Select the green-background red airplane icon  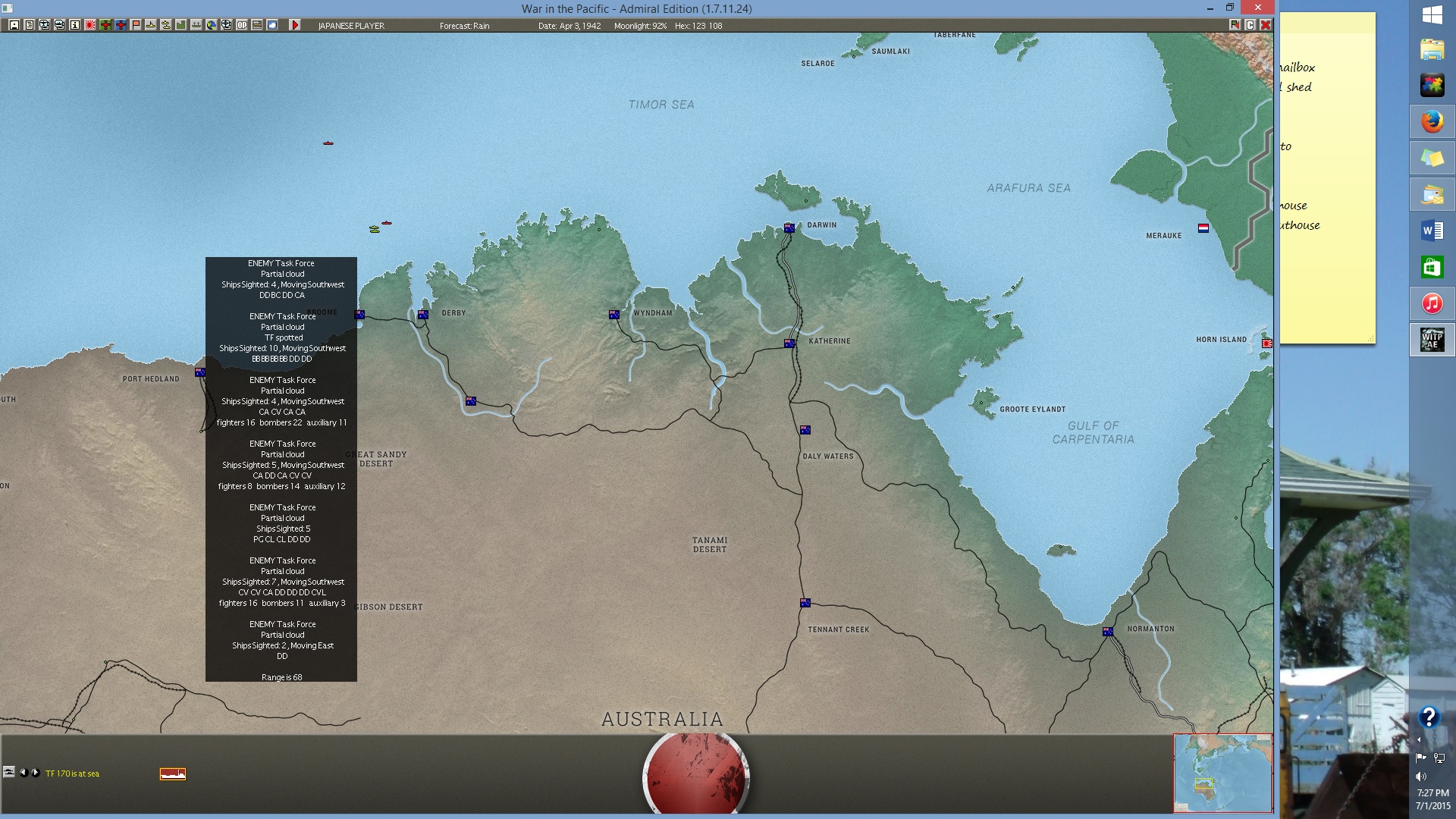point(105,25)
